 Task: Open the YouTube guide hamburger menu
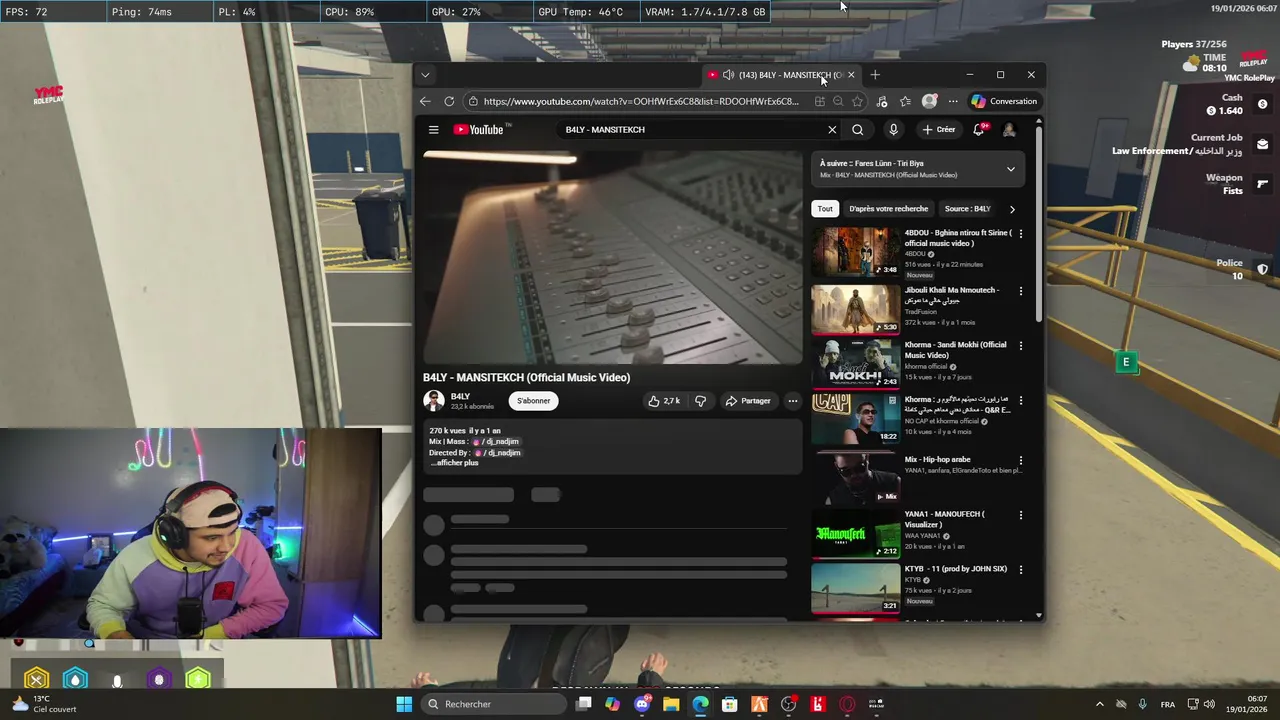[433, 129]
